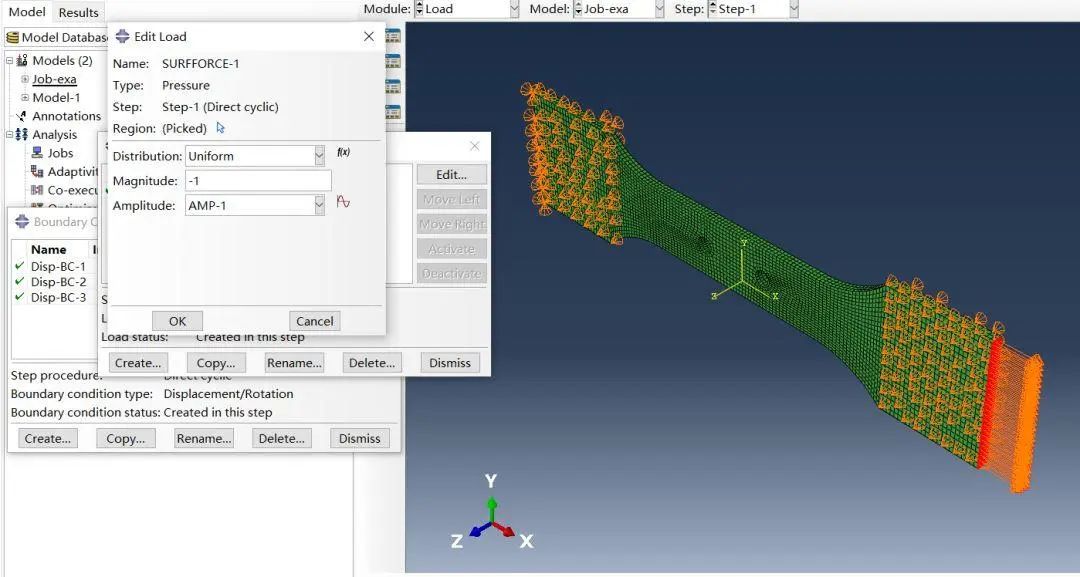Open the Distribution dropdown set to Uniform

click(255, 156)
